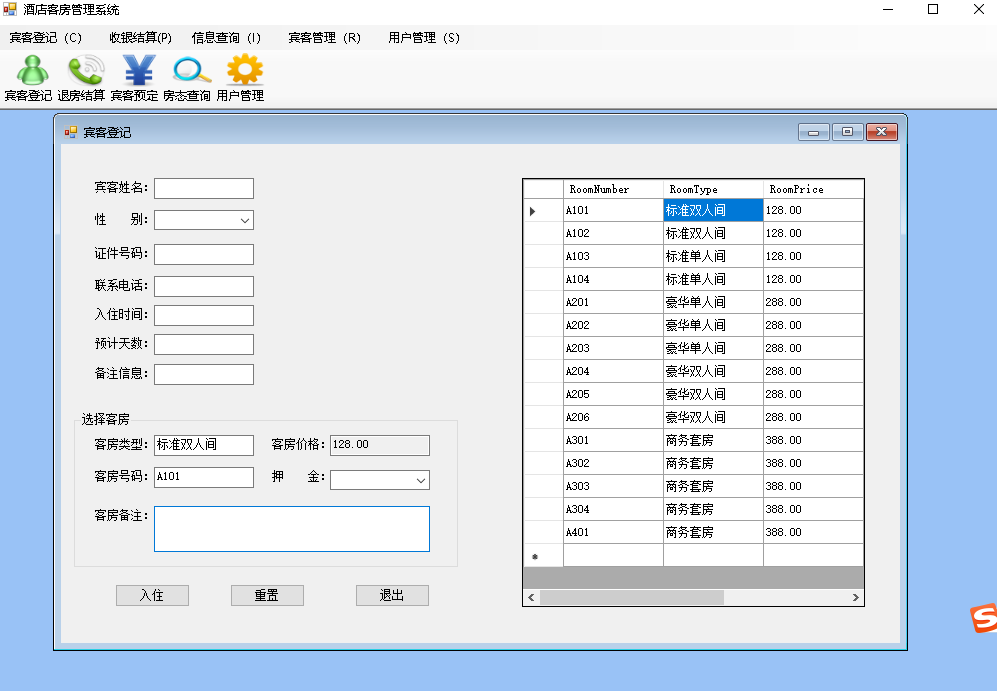
Task: Click the RoomPrice column header
Action: tap(813, 189)
